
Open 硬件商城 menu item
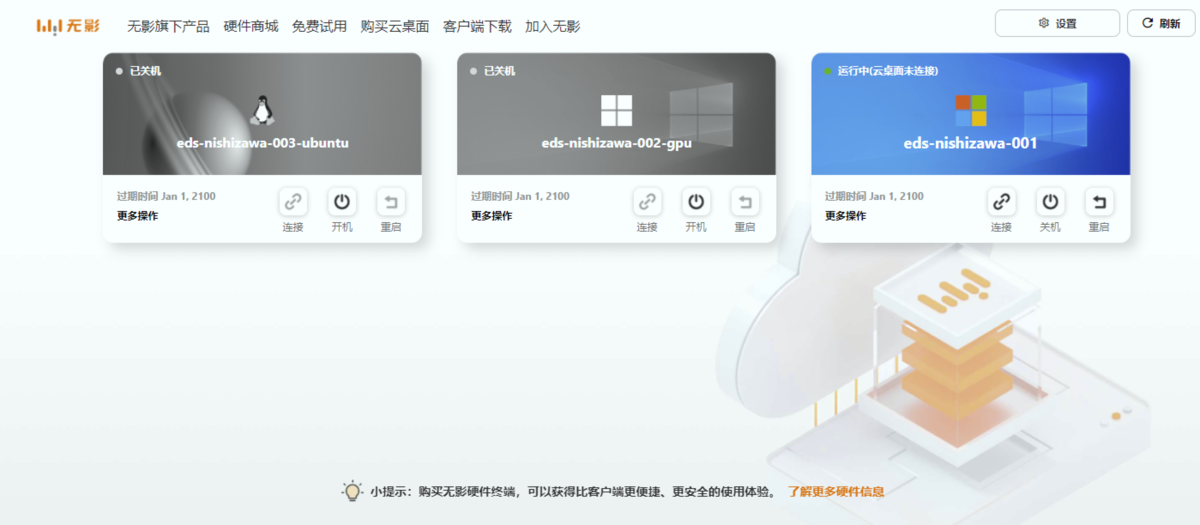tap(251, 27)
